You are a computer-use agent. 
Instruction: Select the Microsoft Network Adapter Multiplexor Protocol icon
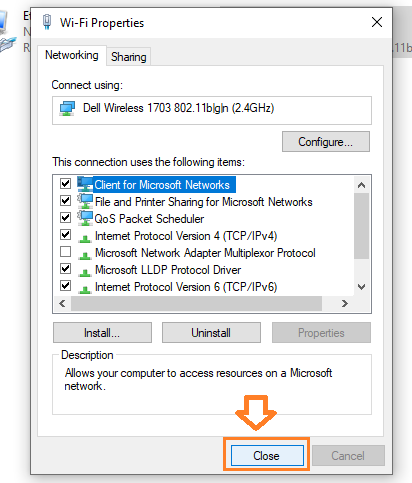click(x=85, y=255)
